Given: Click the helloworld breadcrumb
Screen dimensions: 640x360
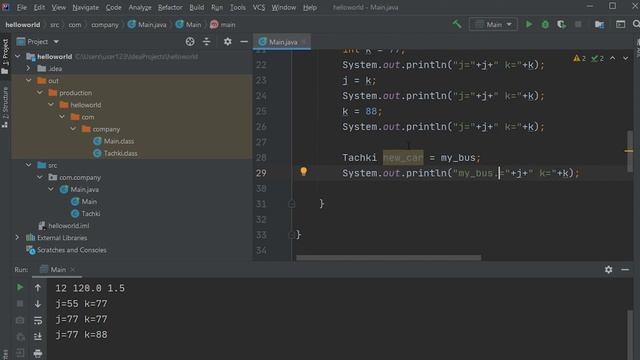Looking at the screenshot, I should click(23, 24).
